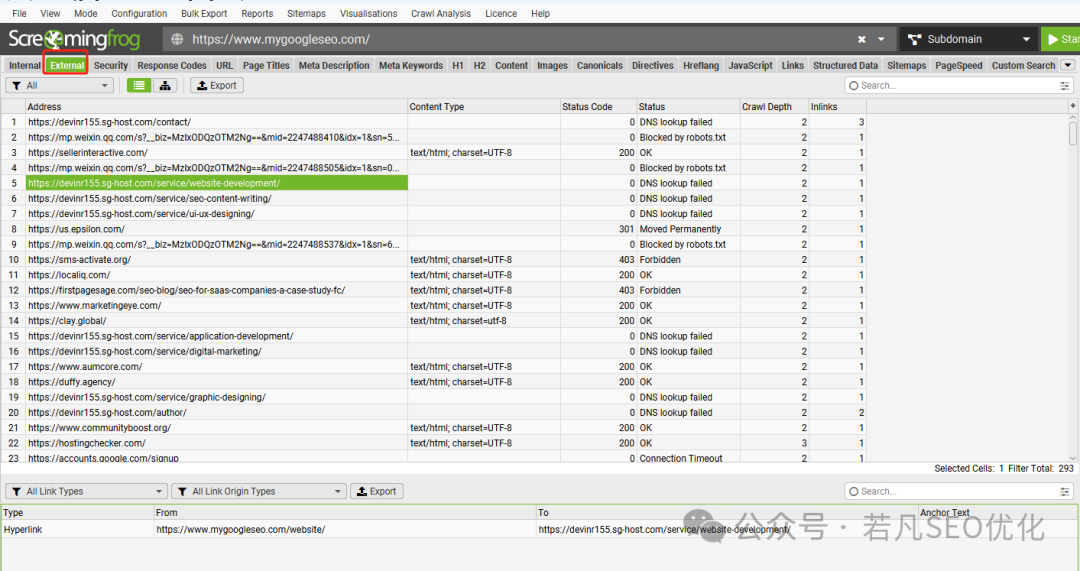1080x571 pixels.
Task: Sort by Status Code column header
Action: [x=598, y=107]
